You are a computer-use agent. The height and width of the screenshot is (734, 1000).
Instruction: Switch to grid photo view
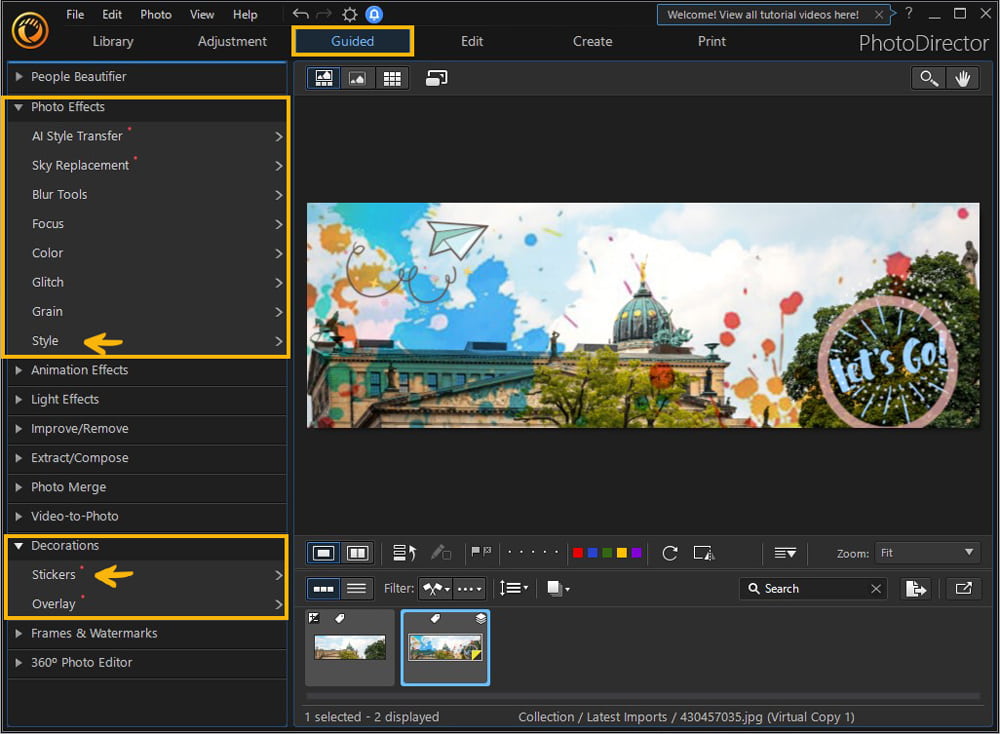pos(392,78)
